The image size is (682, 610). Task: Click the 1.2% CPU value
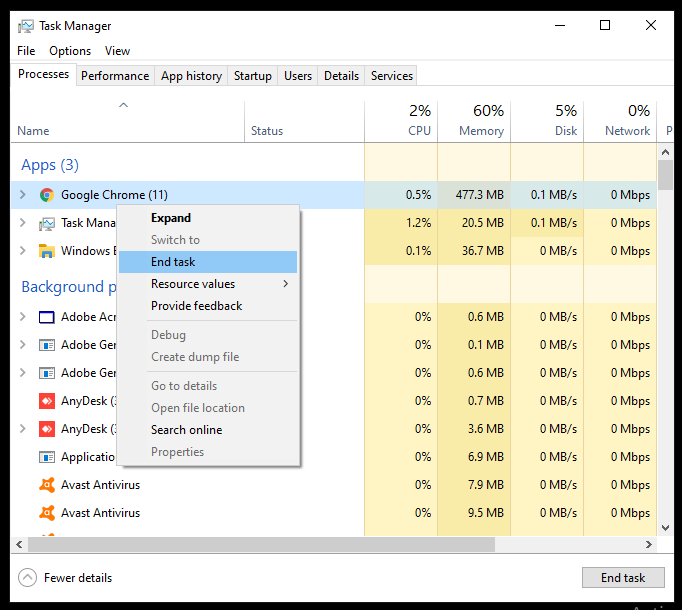click(x=418, y=223)
